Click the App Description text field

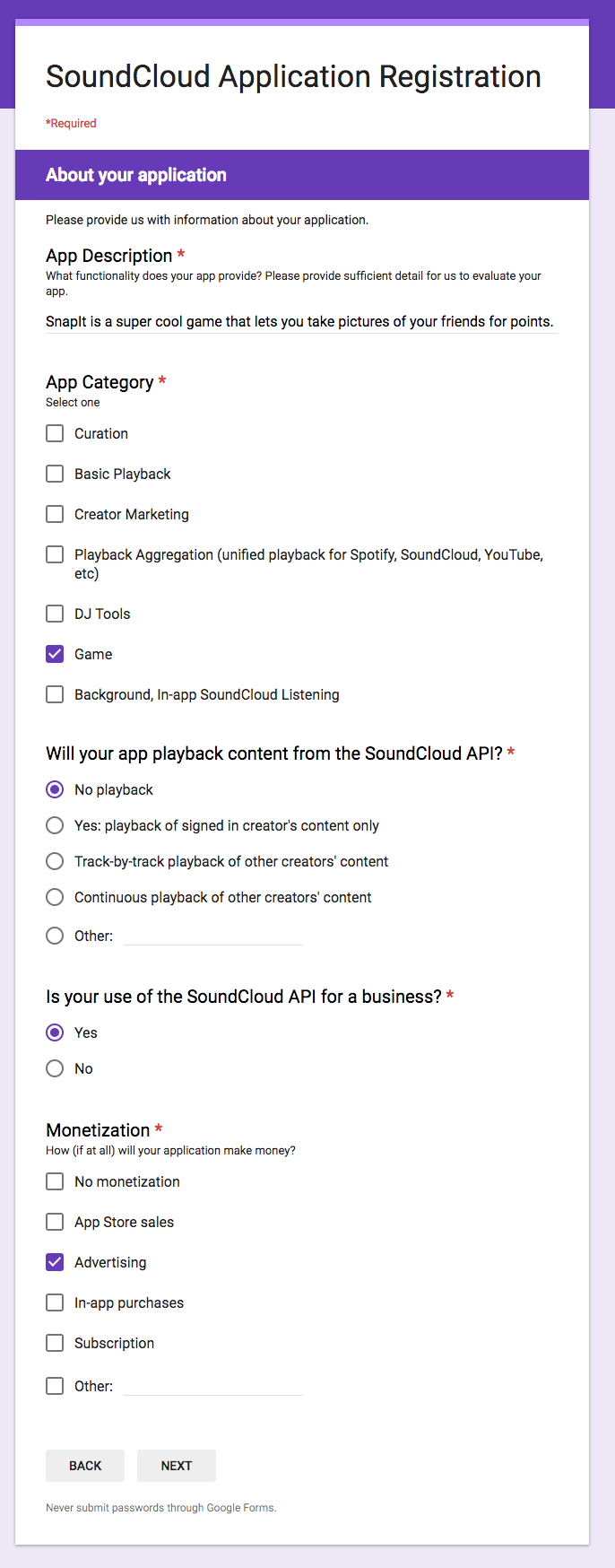302,322
